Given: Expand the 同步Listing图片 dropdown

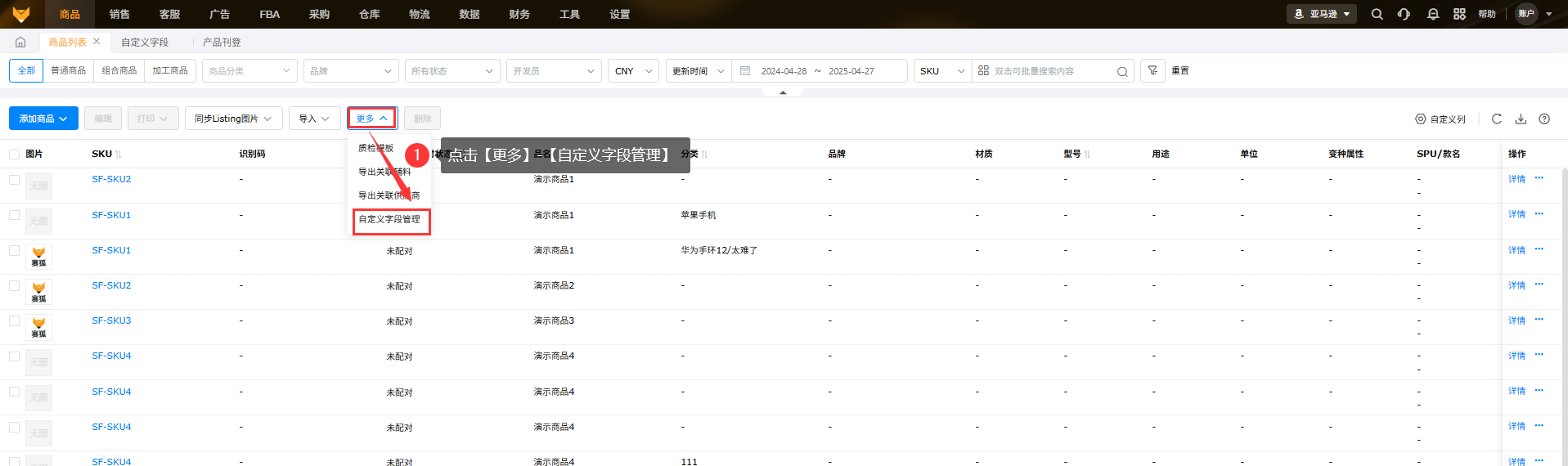Looking at the screenshot, I should click(x=234, y=119).
